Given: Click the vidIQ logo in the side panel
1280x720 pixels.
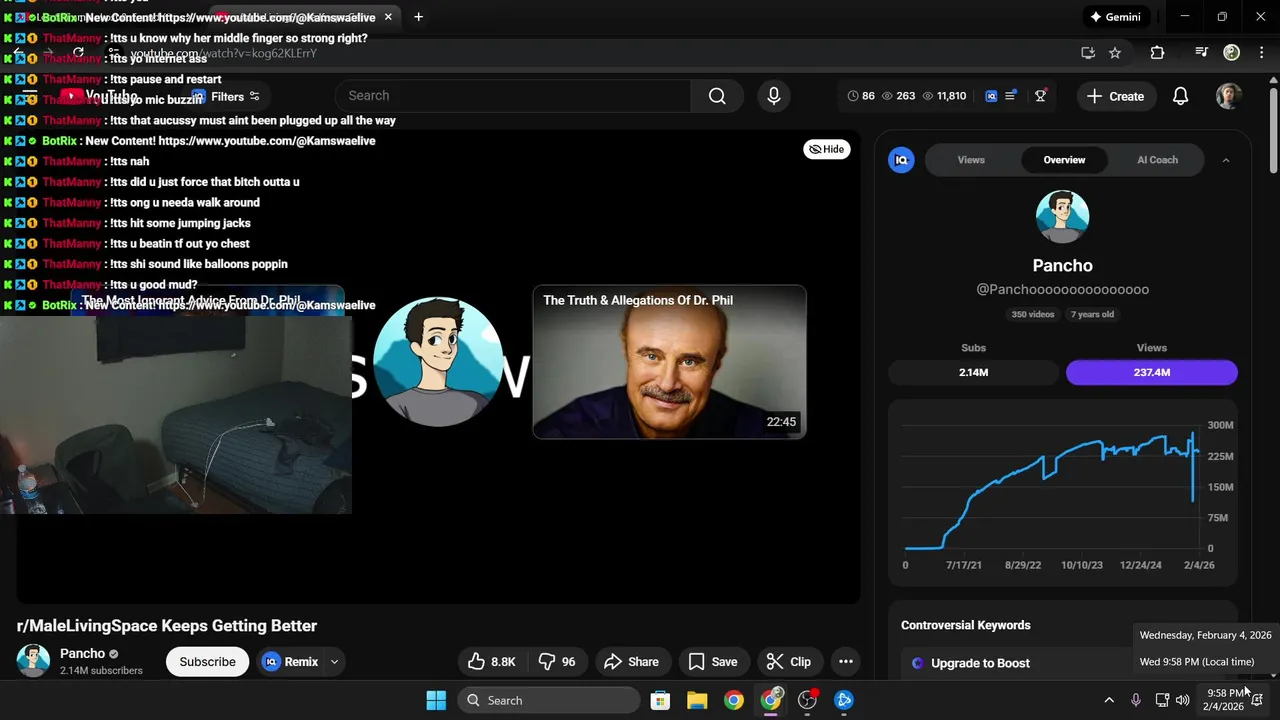Looking at the screenshot, I should (x=901, y=160).
